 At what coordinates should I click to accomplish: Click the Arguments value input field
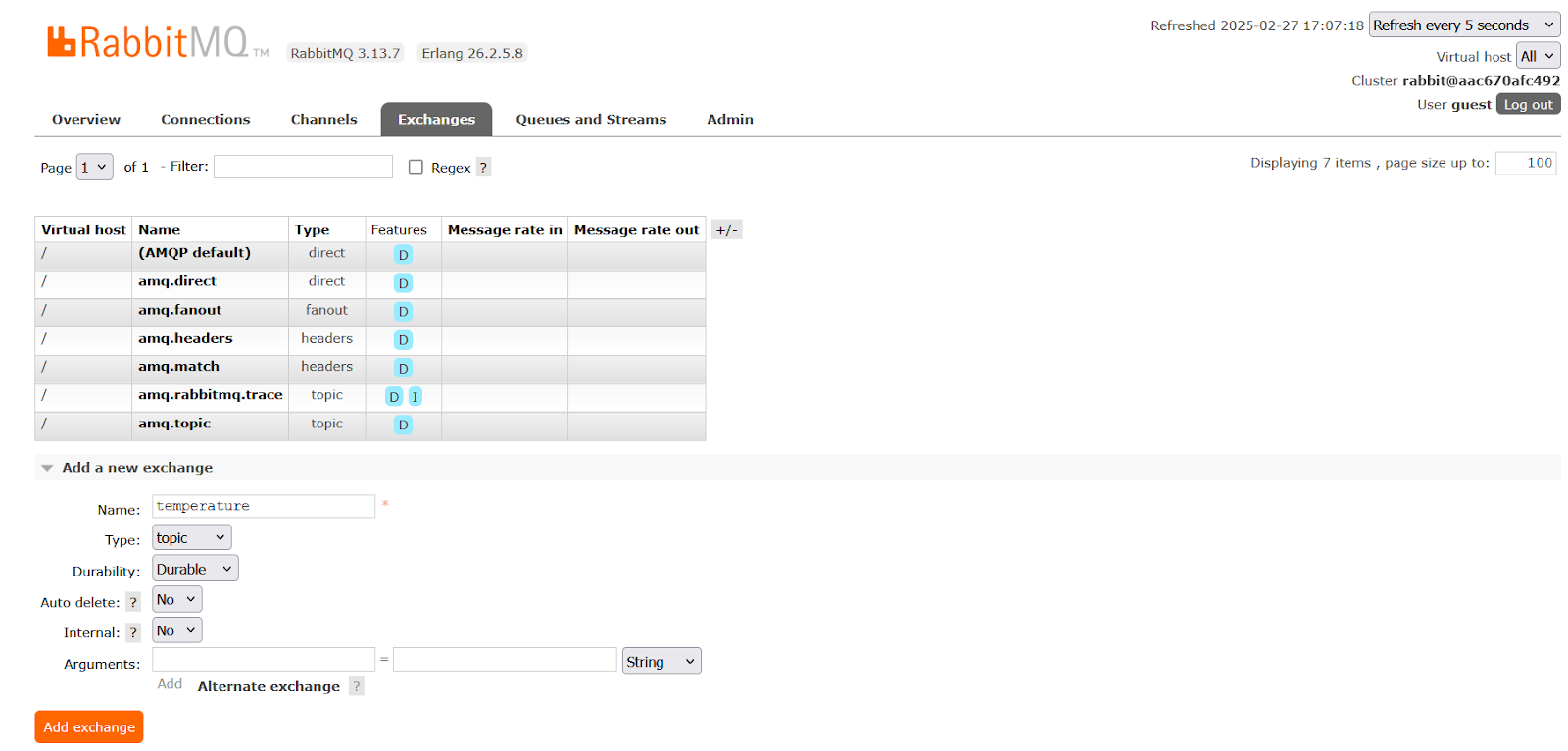[x=505, y=659]
